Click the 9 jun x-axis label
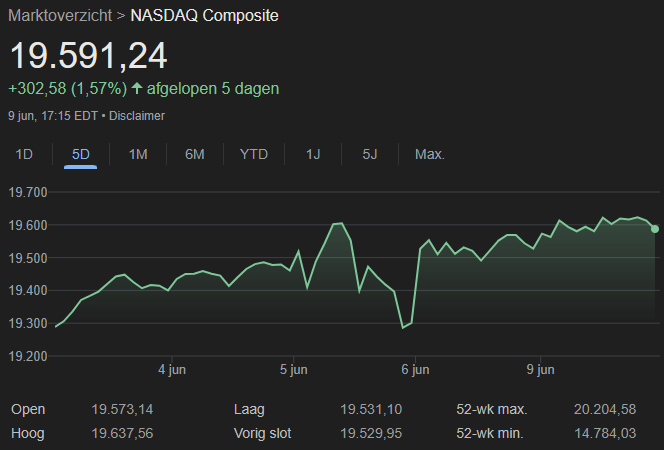 pos(540,370)
